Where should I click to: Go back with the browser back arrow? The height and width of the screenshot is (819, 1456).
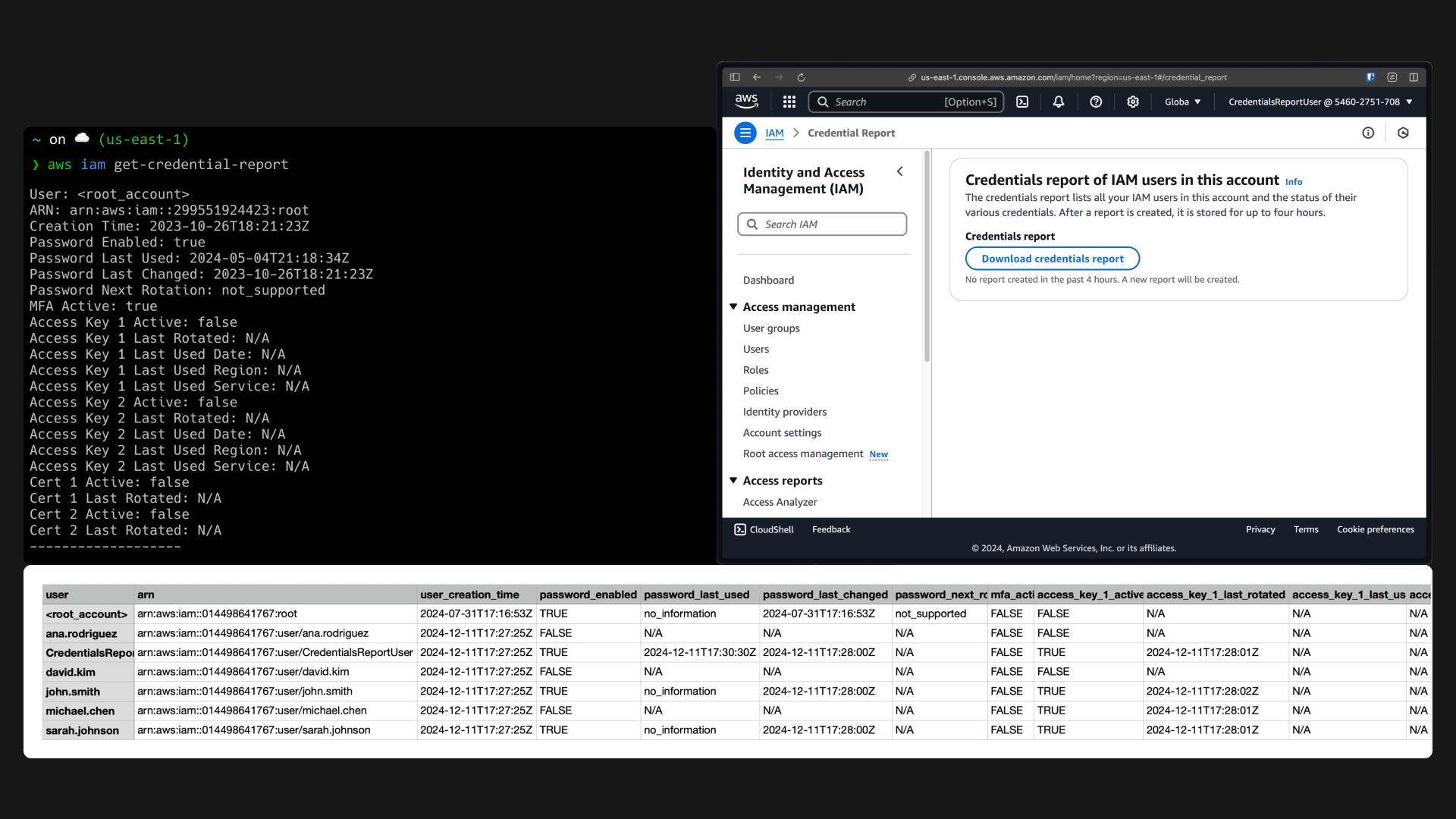click(757, 77)
